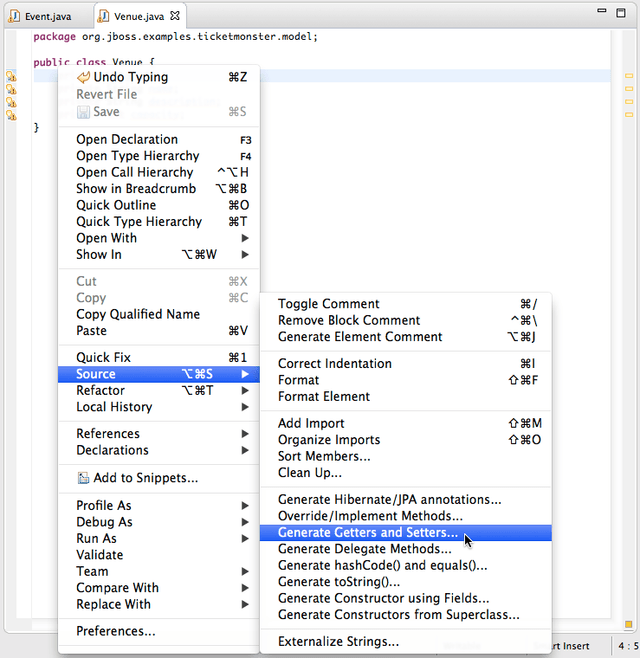Choose Organize Imports from Source menu
Viewport: 640px width, 658px height.
[329, 440]
